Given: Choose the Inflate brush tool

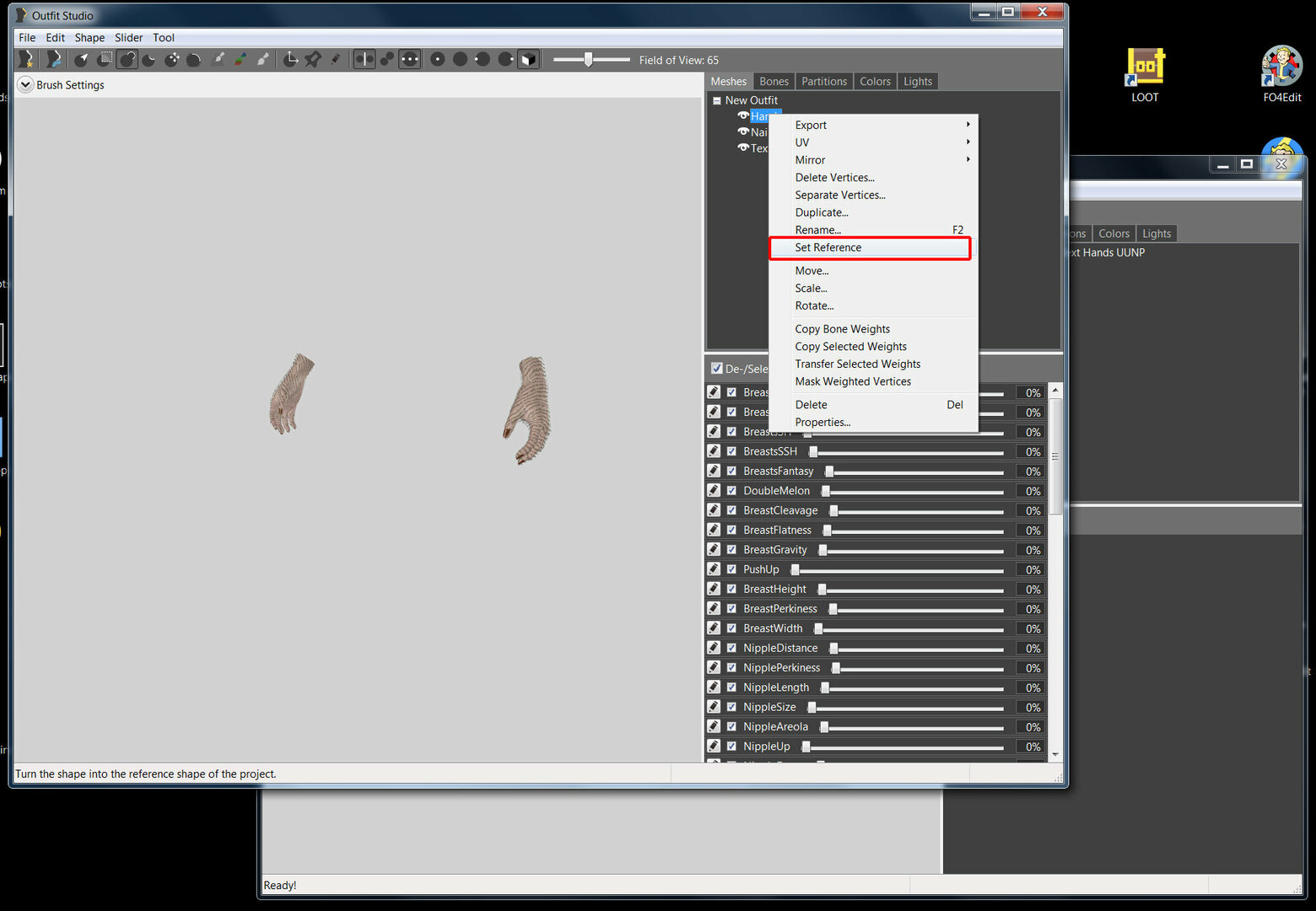Looking at the screenshot, I should (127, 59).
